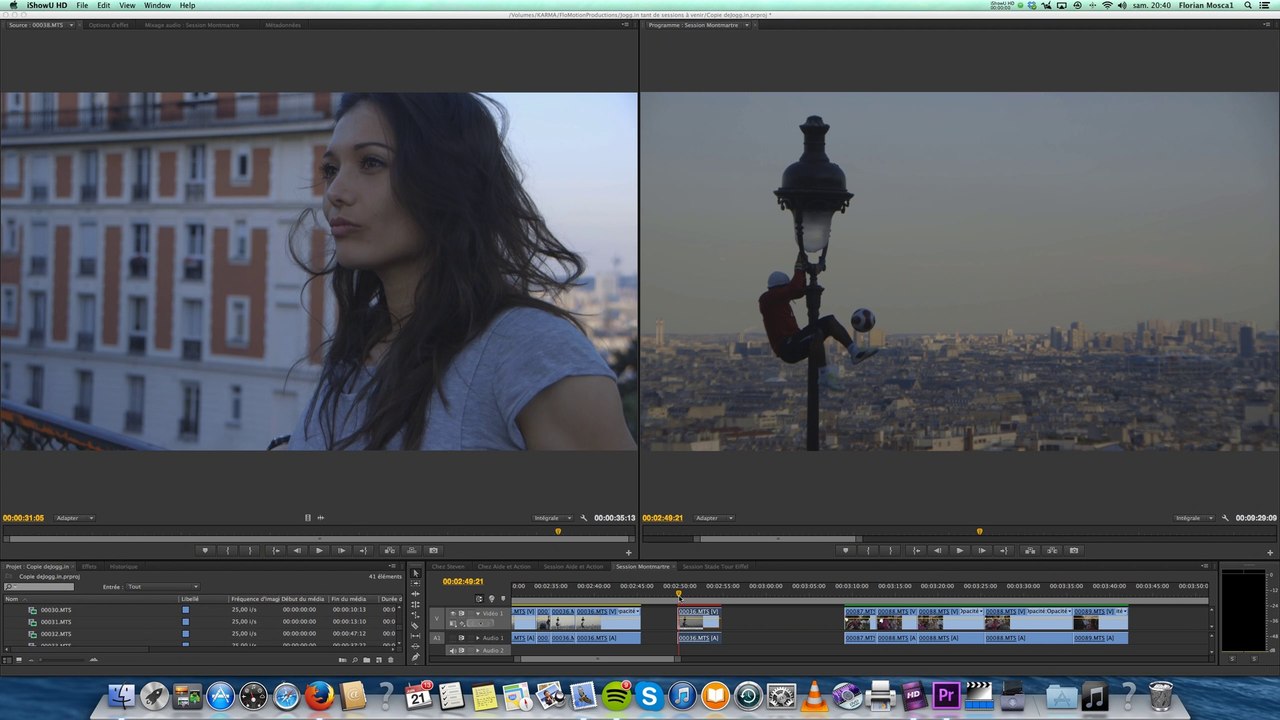Image resolution: width=1280 pixels, height=720 pixels.
Task: Select the Ripple Edit tool
Action: click(x=416, y=594)
